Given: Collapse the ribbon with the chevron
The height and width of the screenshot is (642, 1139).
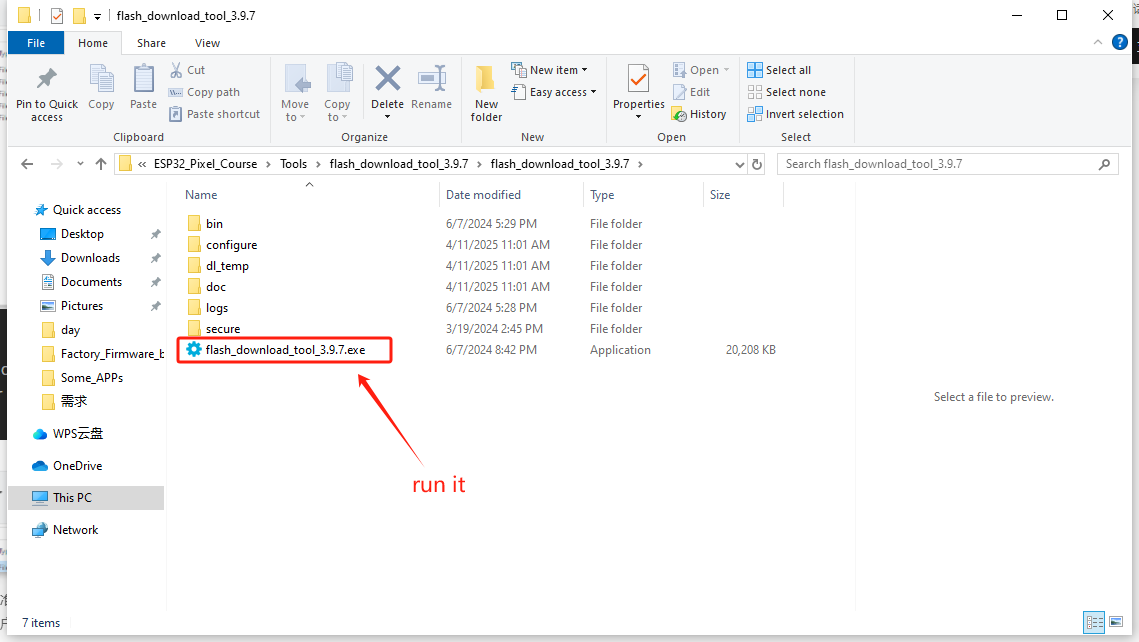Looking at the screenshot, I should pos(1098,43).
